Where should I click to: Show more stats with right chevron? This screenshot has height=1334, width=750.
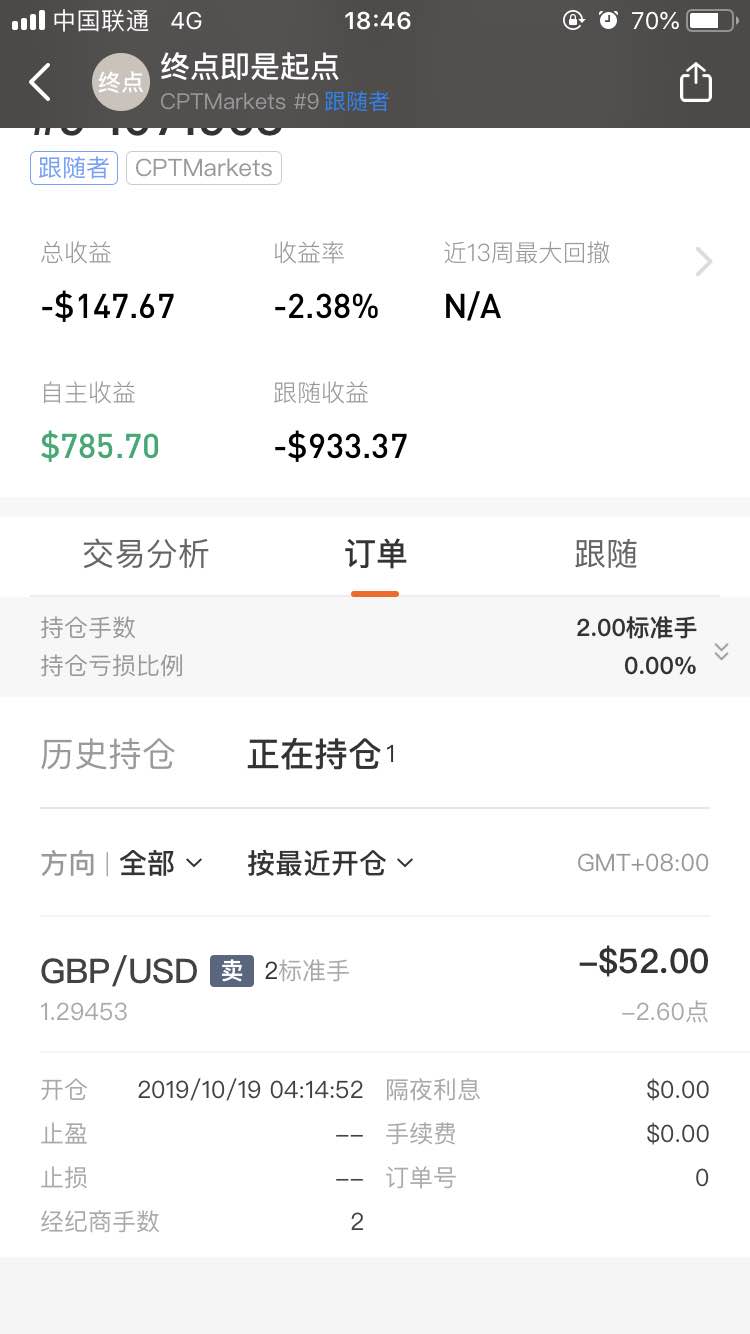point(704,262)
